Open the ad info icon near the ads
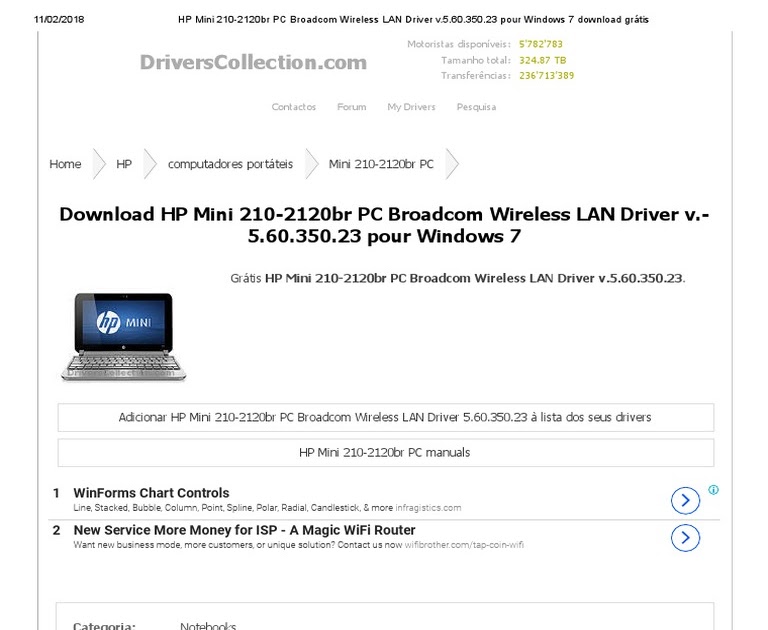The width and height of the screenshot is (768, 630). click(713, 489)
